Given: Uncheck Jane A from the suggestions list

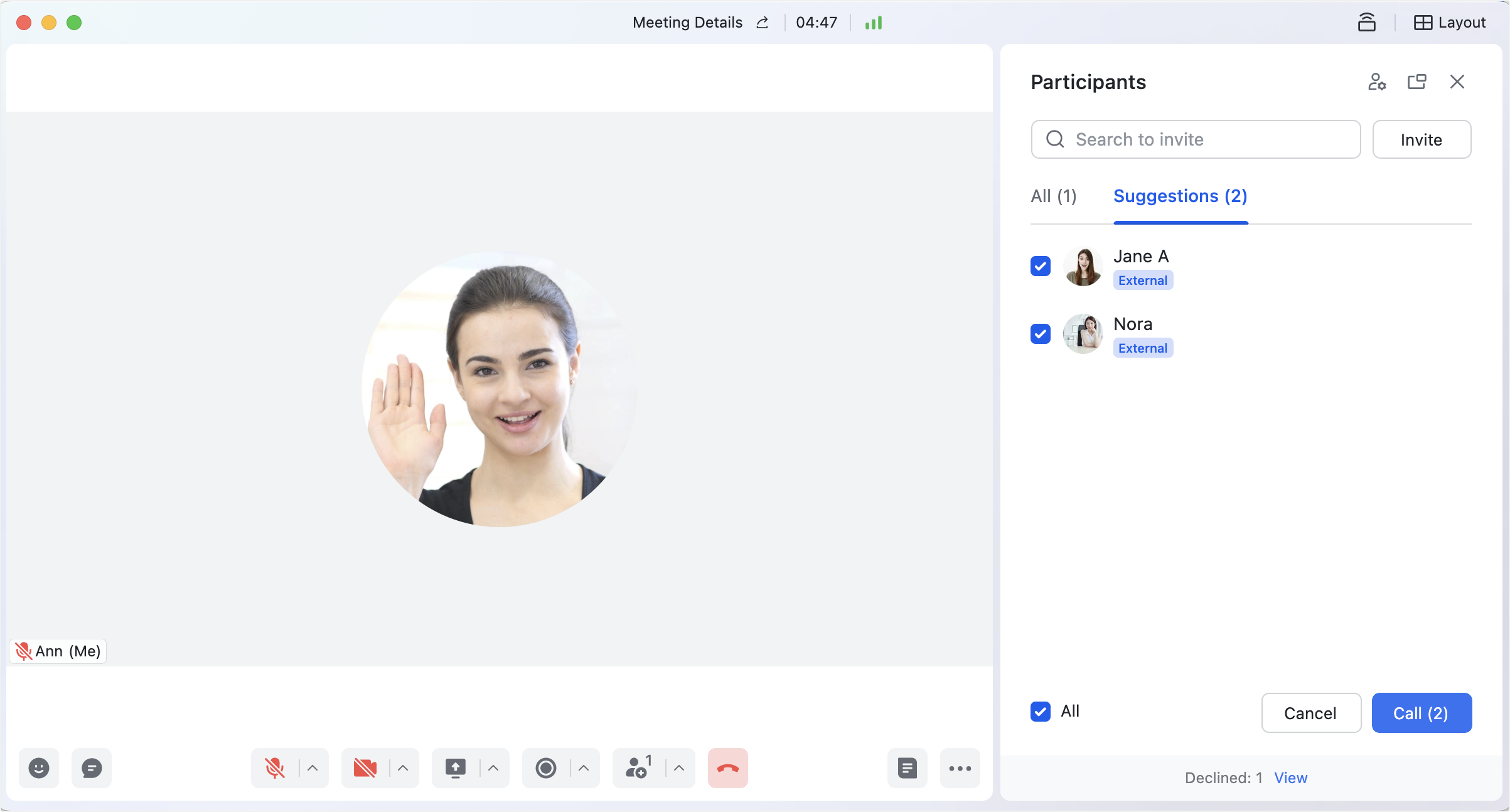Looking at the screenshot, I should pos(1040,266).
